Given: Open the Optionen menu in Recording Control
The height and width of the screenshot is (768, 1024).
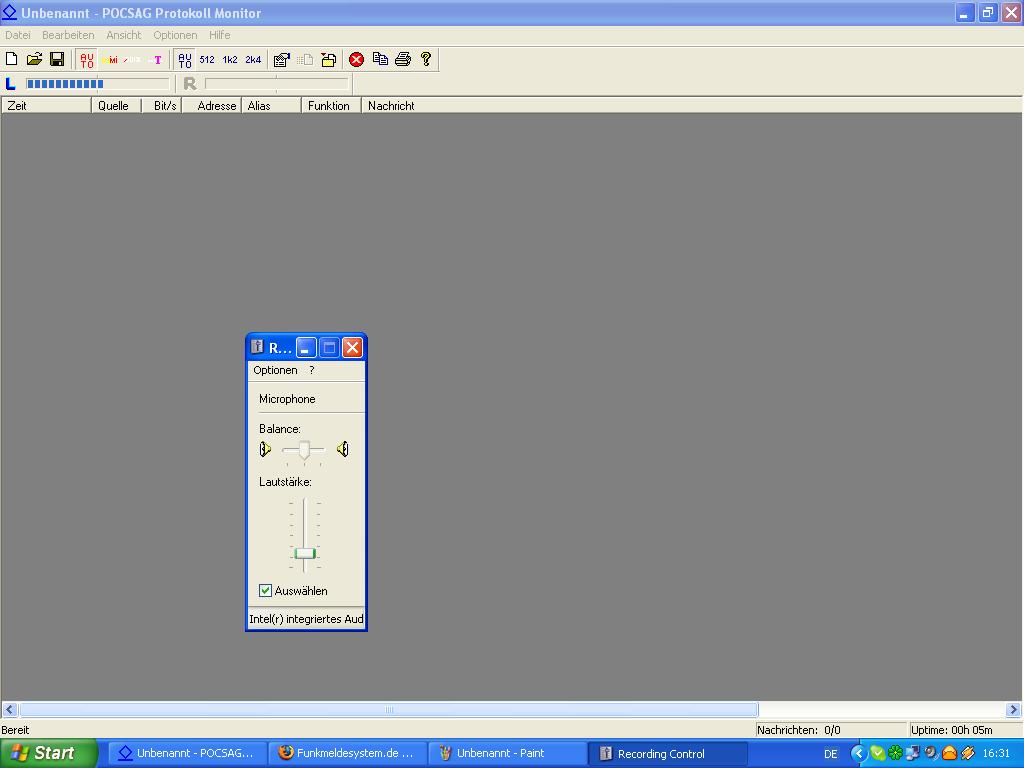Looking at the screenshot, I should 275,370.
